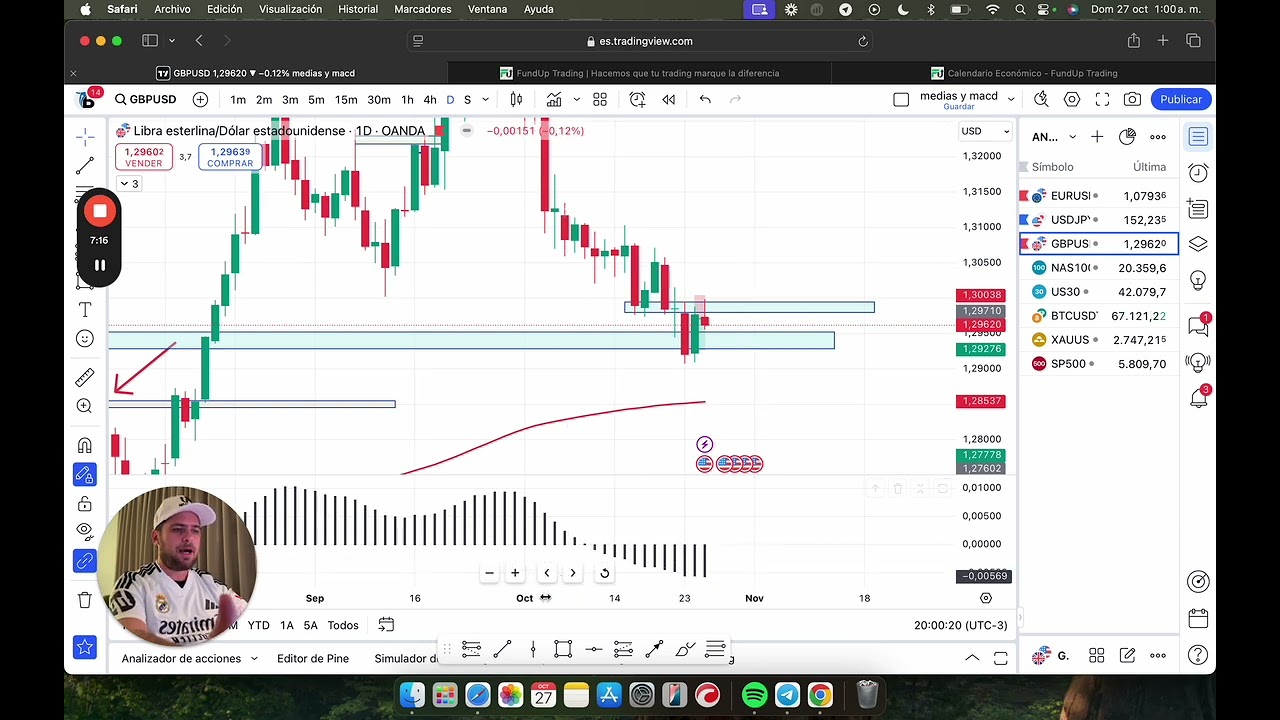
Task: Select the 15m timeframe
Action: pyautogui.click(x=346, y=99)
